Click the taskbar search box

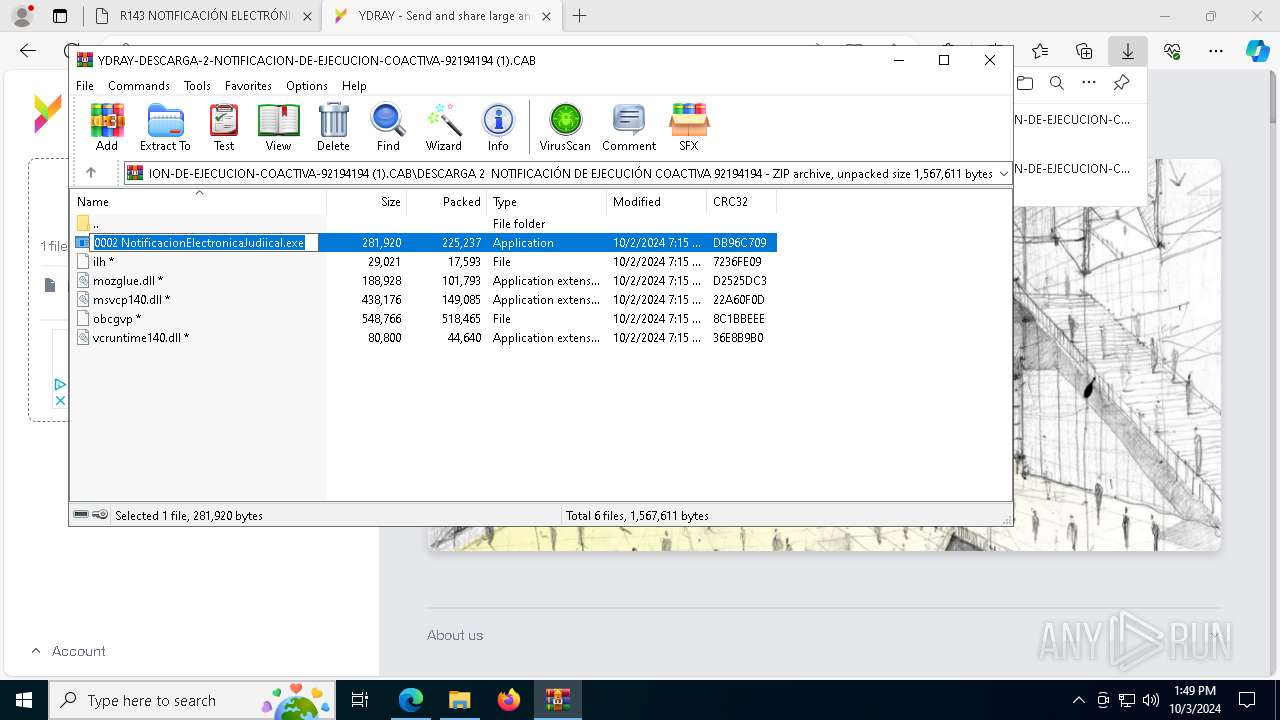[x=190, y=700]
